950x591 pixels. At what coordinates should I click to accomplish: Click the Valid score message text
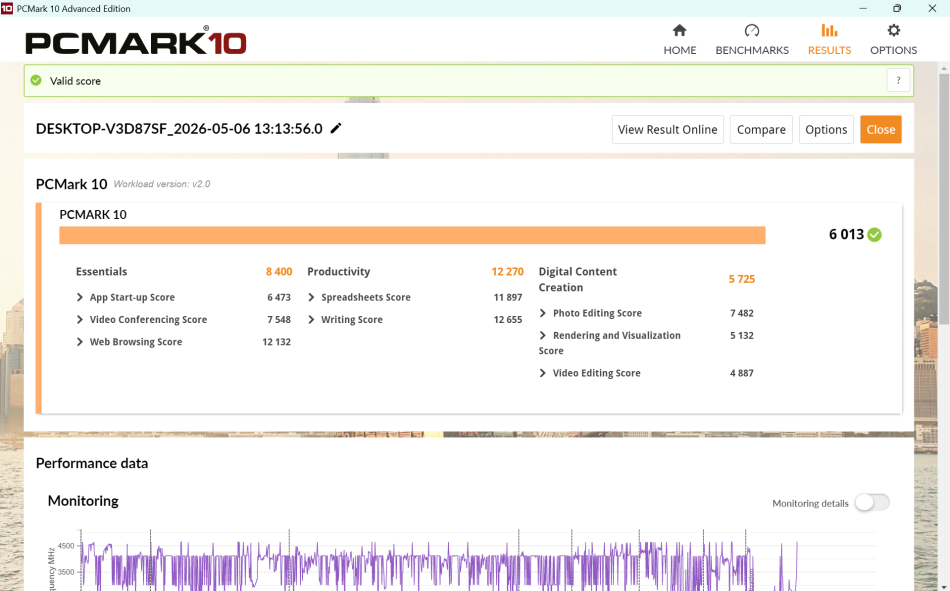[x=75, y=81]
